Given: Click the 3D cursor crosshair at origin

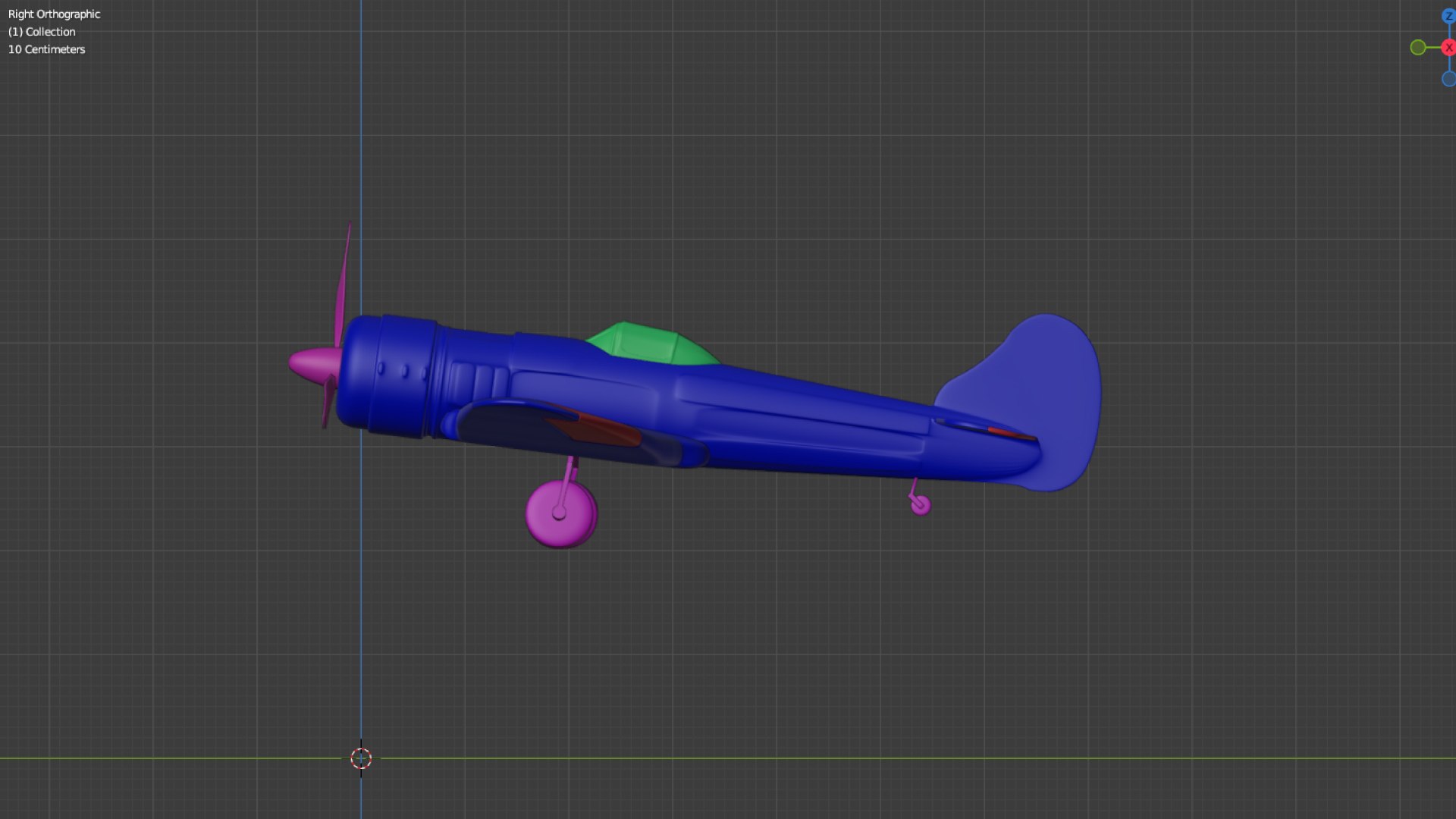Looking at the screenshot, I should [361, 758].
